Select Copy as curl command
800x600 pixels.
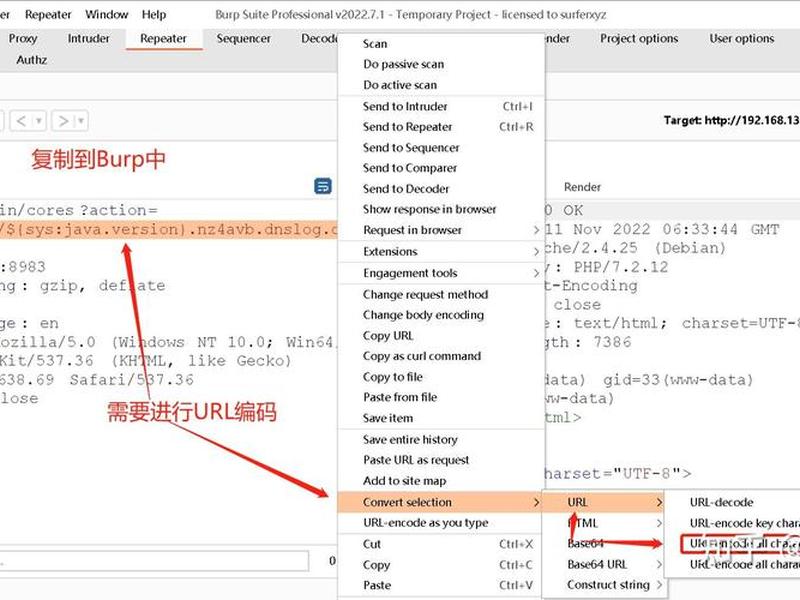441,356
